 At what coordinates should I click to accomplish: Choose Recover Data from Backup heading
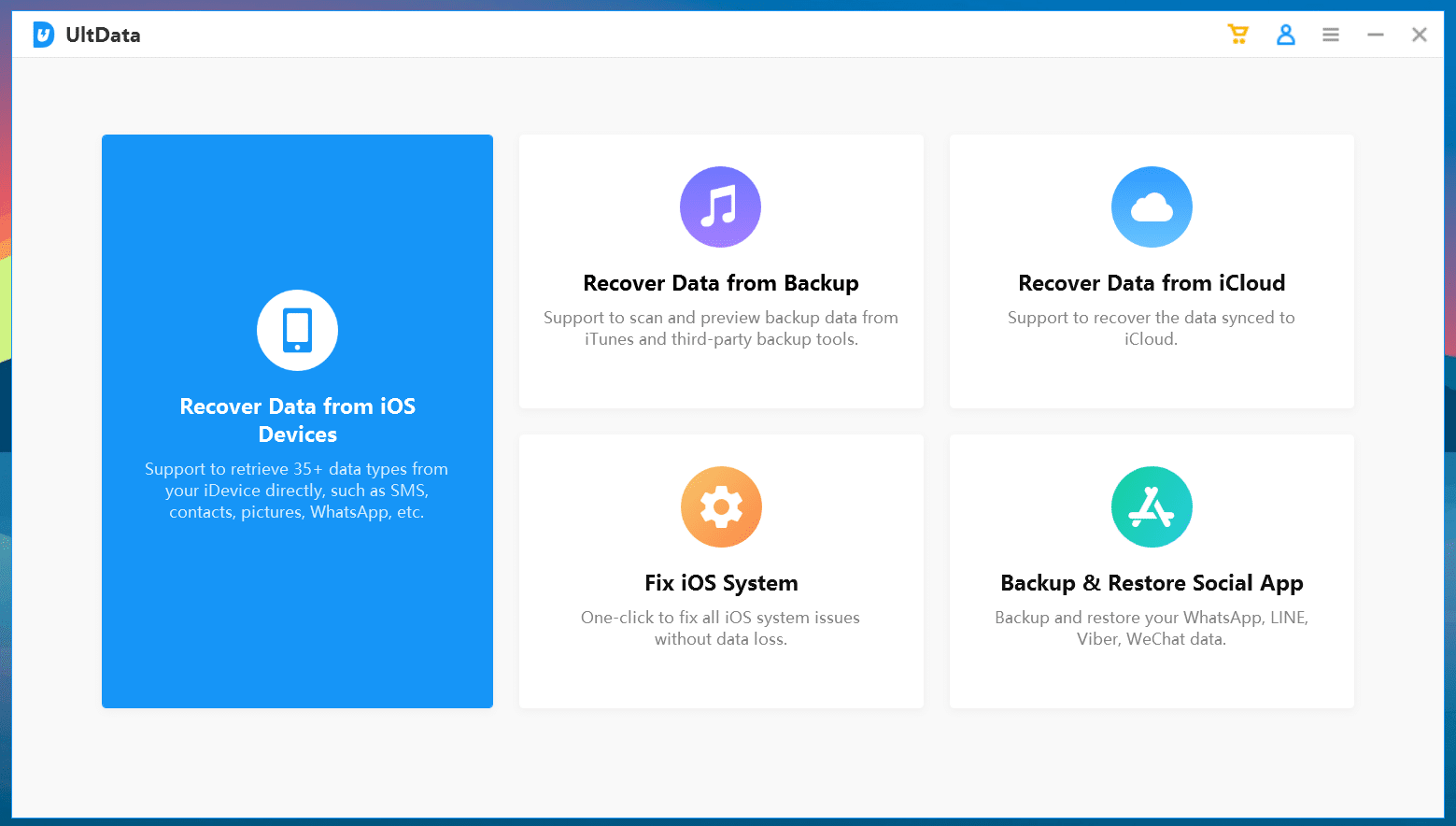(x=721, y=283)
